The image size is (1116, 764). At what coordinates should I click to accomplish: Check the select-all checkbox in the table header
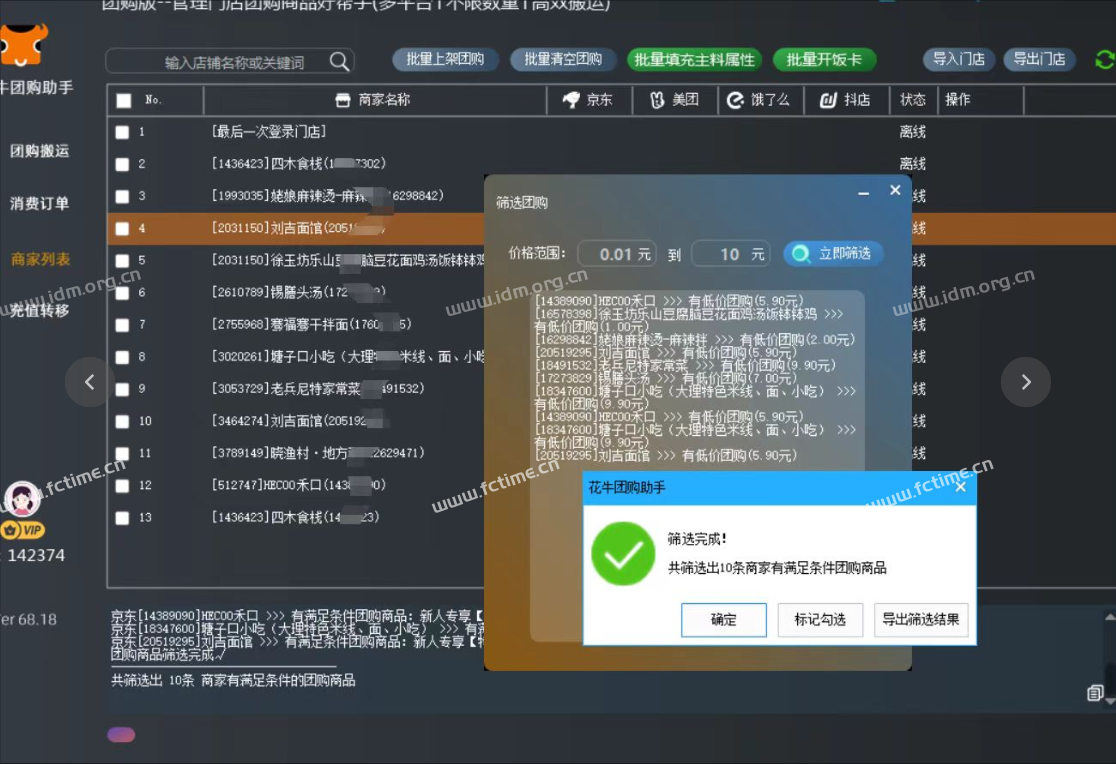tap(125, 100)
